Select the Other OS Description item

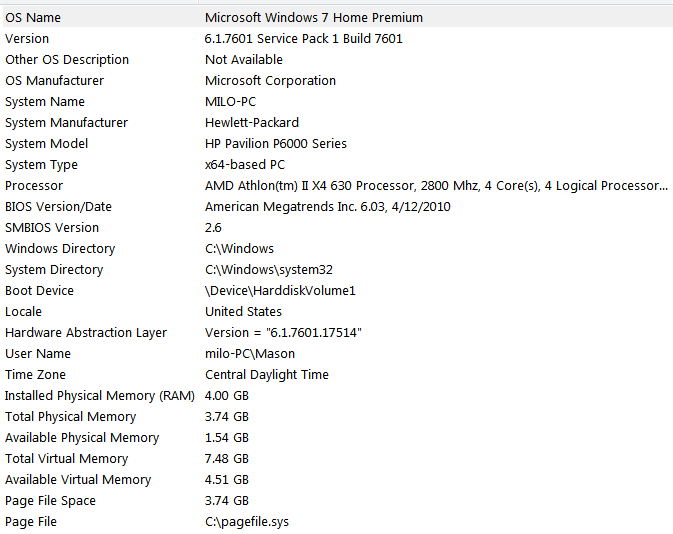pyautogui.click(x=67, y=60)
